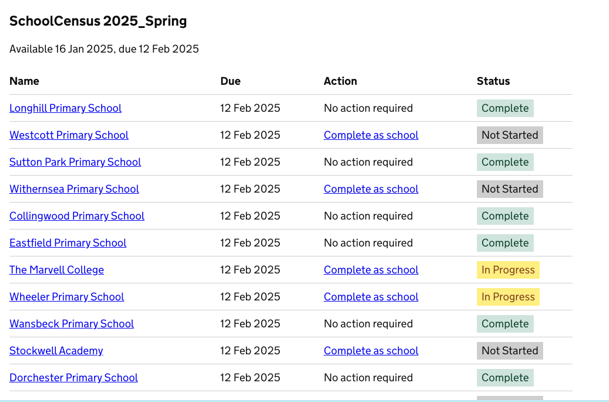Click 'Complete as school' for Withernsea Primary
The width and height of the screenshot is (609, 402).
[371, 189]
